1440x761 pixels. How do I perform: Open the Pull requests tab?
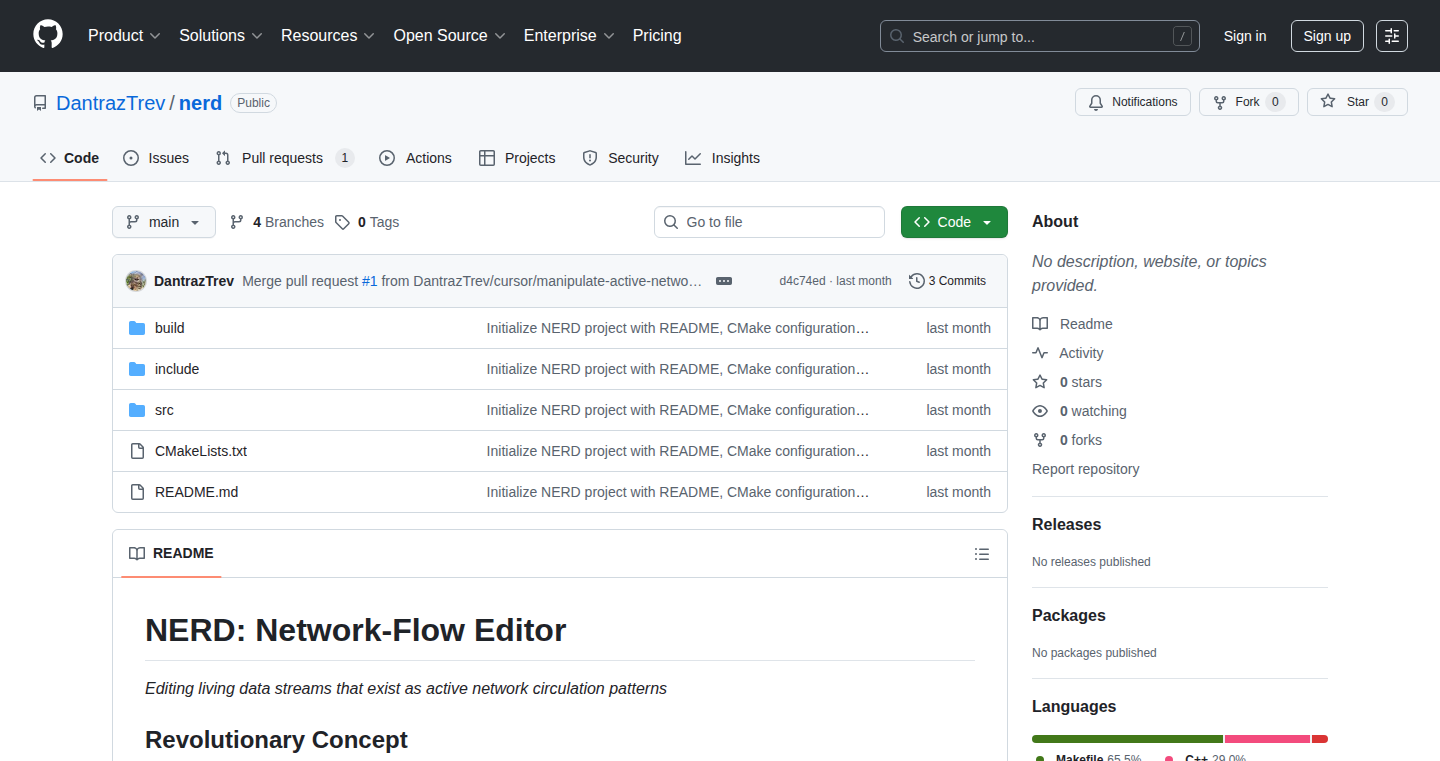pyautogui.click(x=285, y=158)
